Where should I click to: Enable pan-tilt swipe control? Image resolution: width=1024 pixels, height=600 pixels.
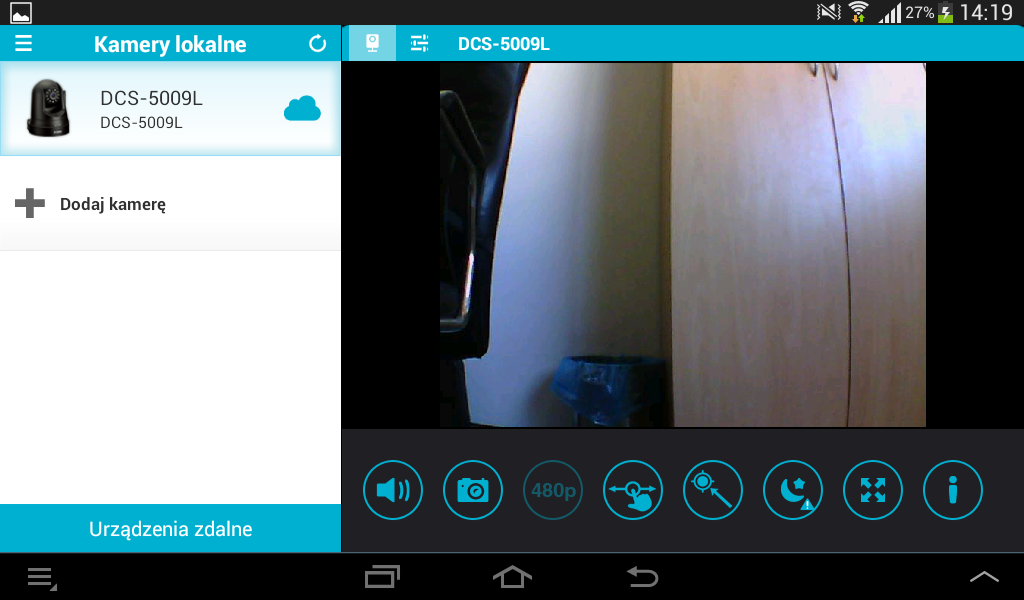(633, 490)
